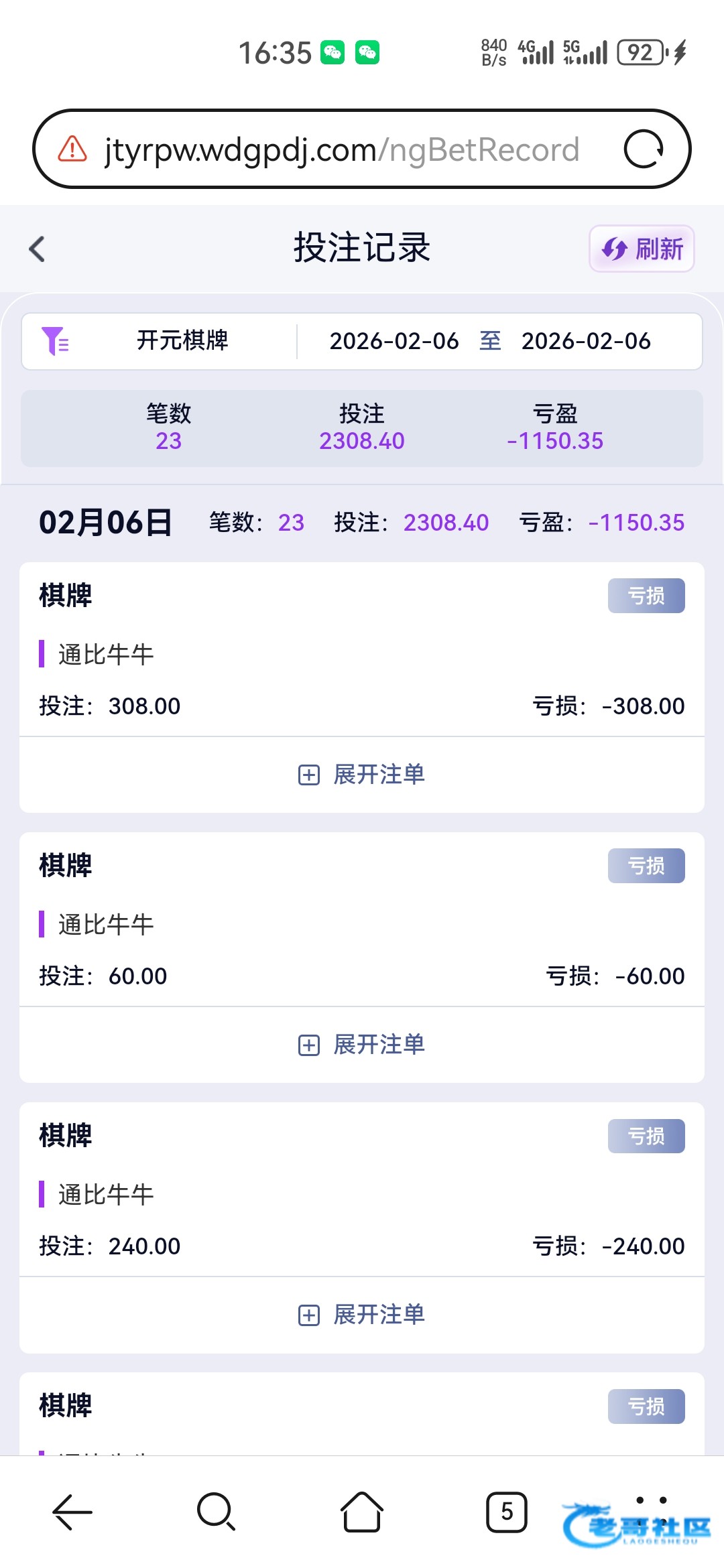Image resolution: width=724 pixels, height=1568 pixels.
Task: Select the end date after 至
Action: click(x=586, y=341)
